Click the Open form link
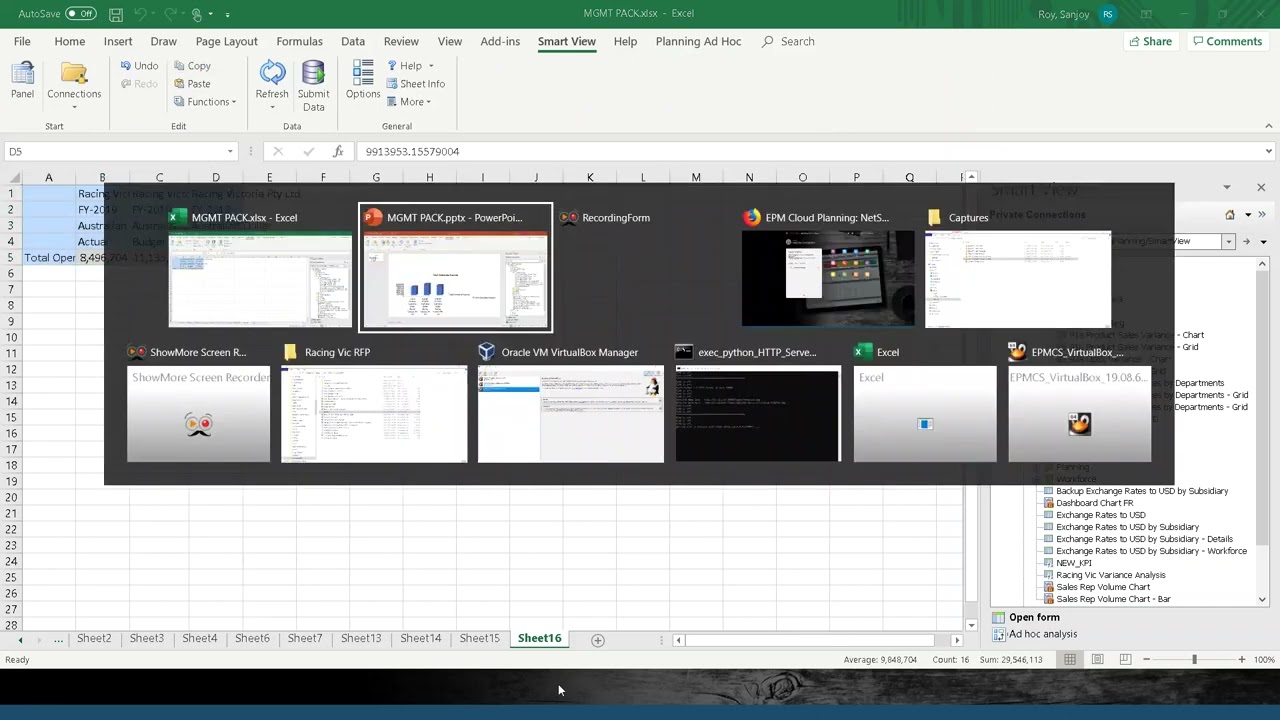Image resolution: width=1280 pixels, height=720 pixels. coord(1034,617)
